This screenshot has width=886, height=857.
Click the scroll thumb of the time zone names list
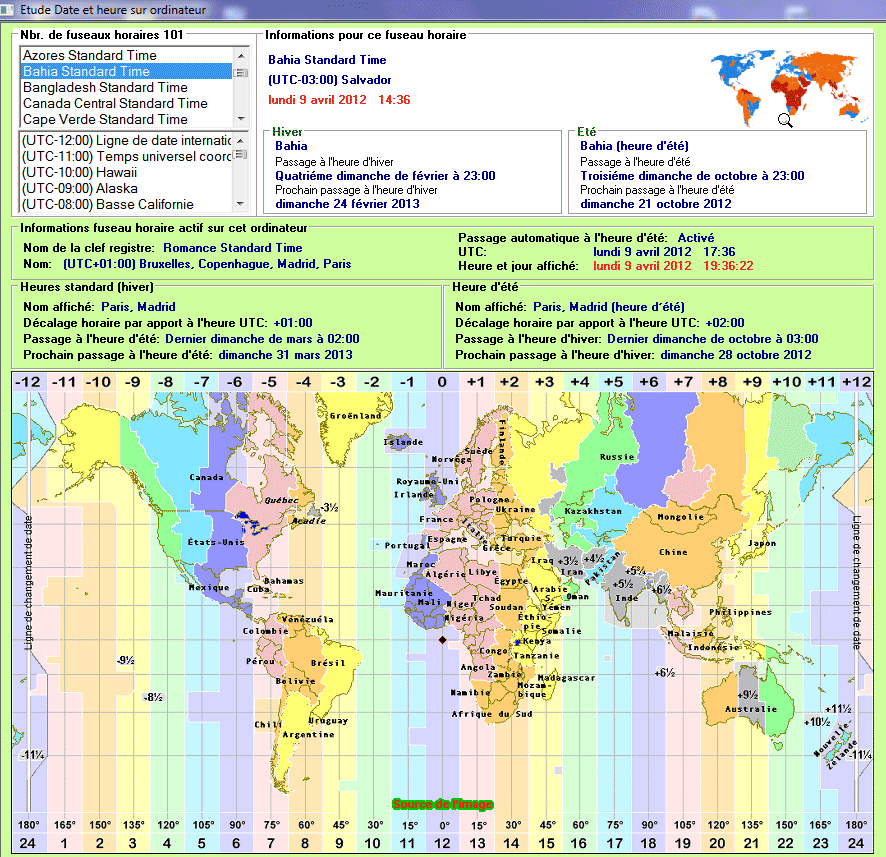click(x=241, y=72)
